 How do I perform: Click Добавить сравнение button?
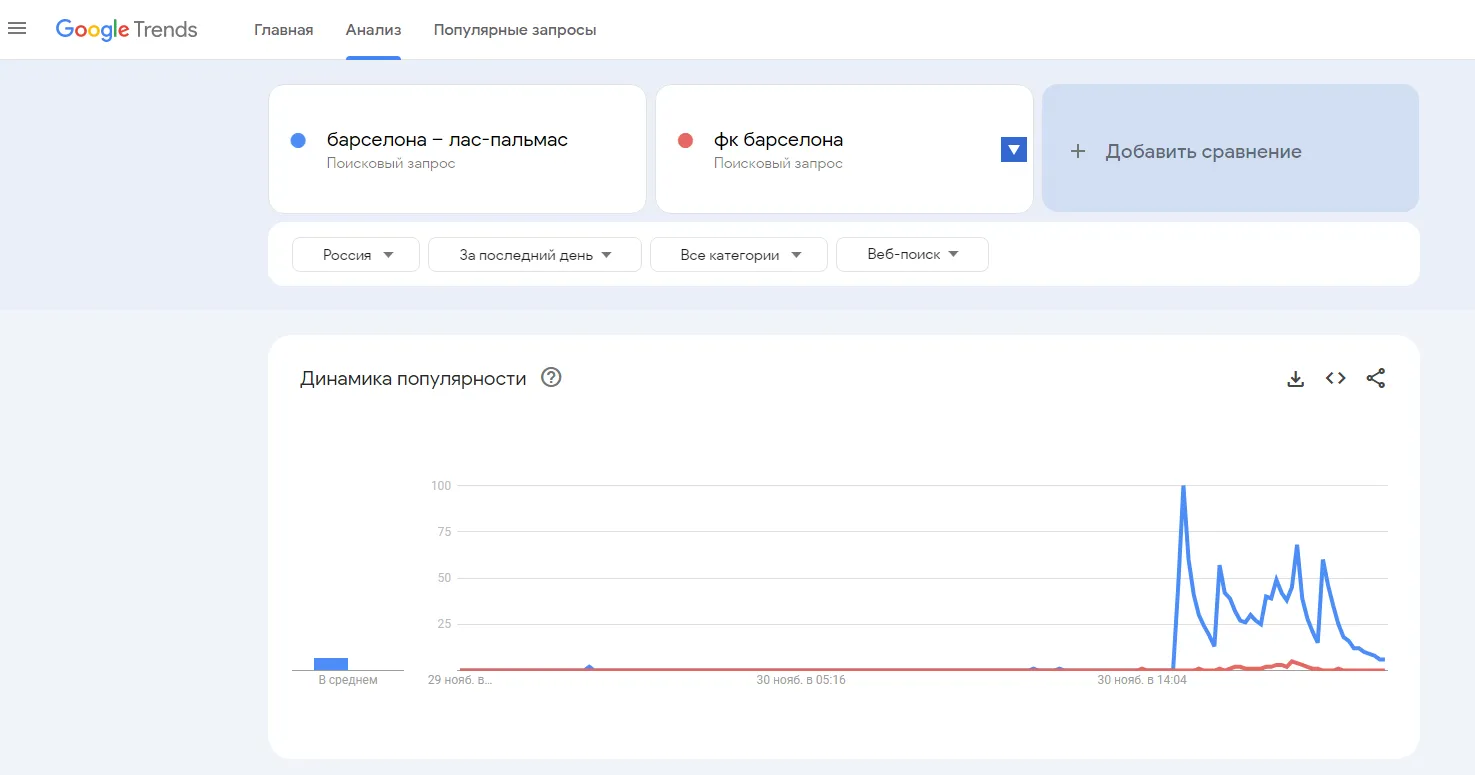click(1230, 148)
